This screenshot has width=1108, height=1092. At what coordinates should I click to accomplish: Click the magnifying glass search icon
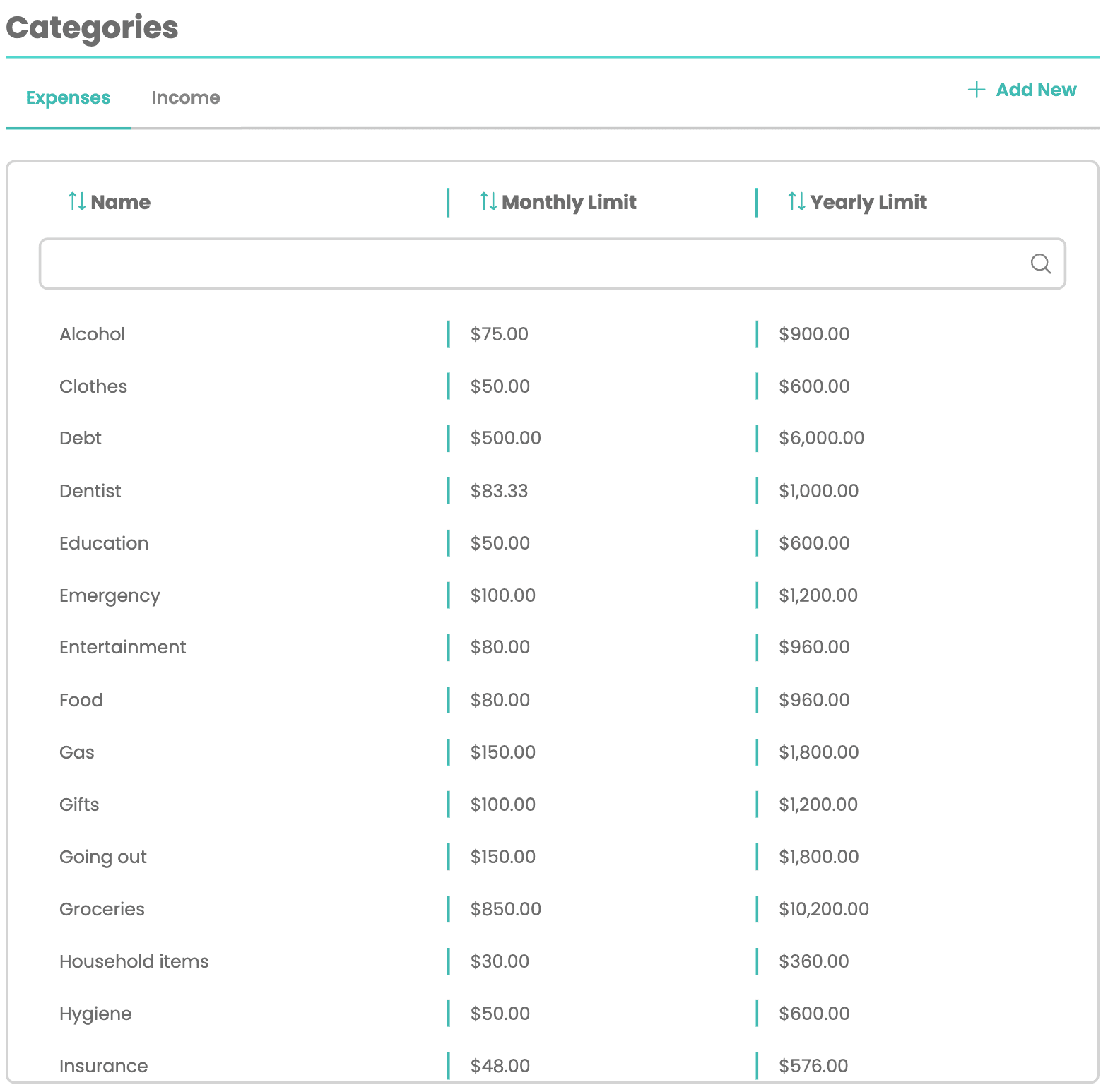(x=1040, y=264)
